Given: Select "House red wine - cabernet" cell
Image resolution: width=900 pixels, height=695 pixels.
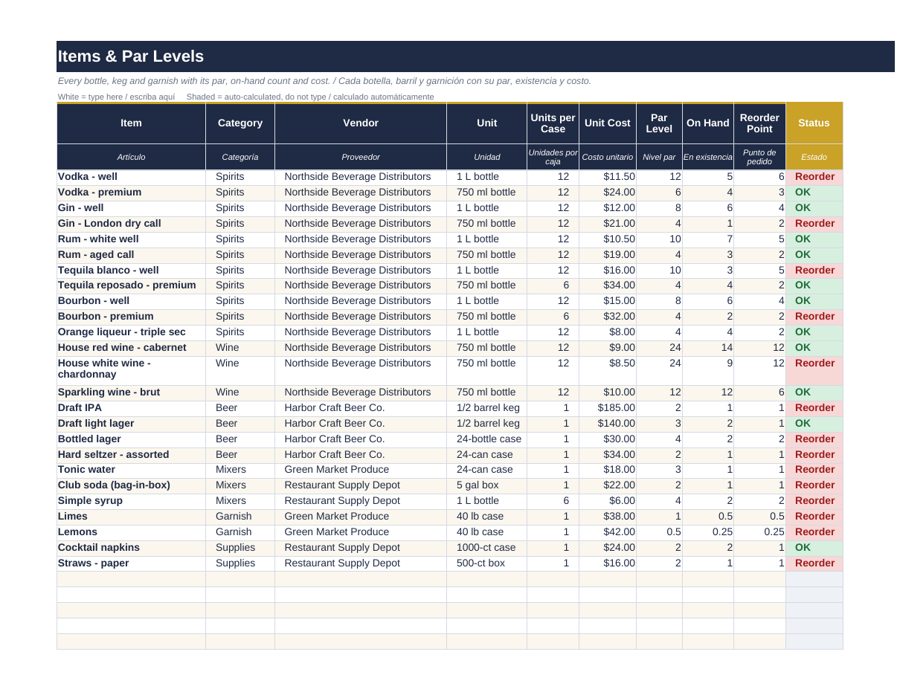Looking at the screenshot, I should (131, 347).
